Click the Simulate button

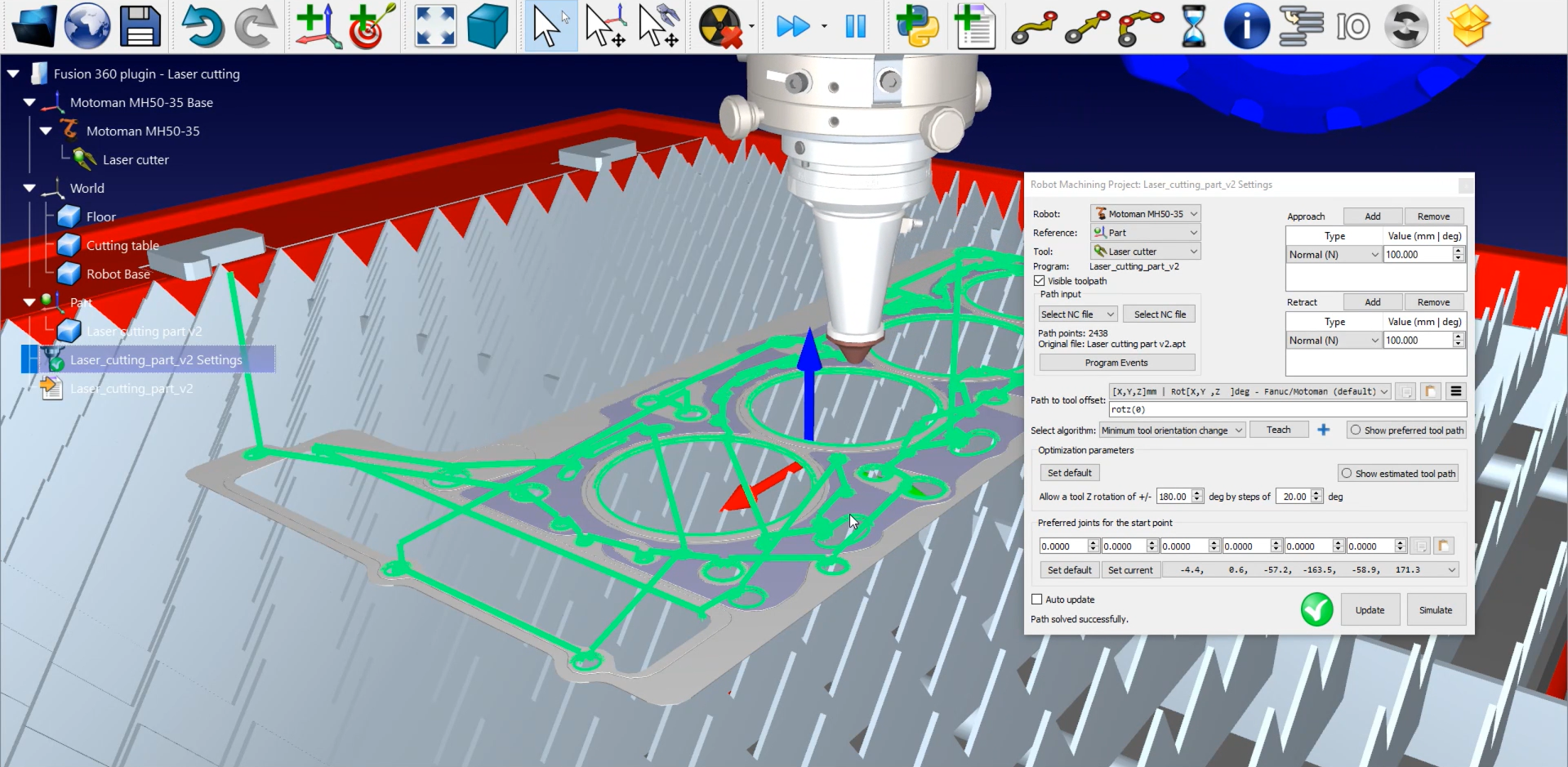[1435, 610]
